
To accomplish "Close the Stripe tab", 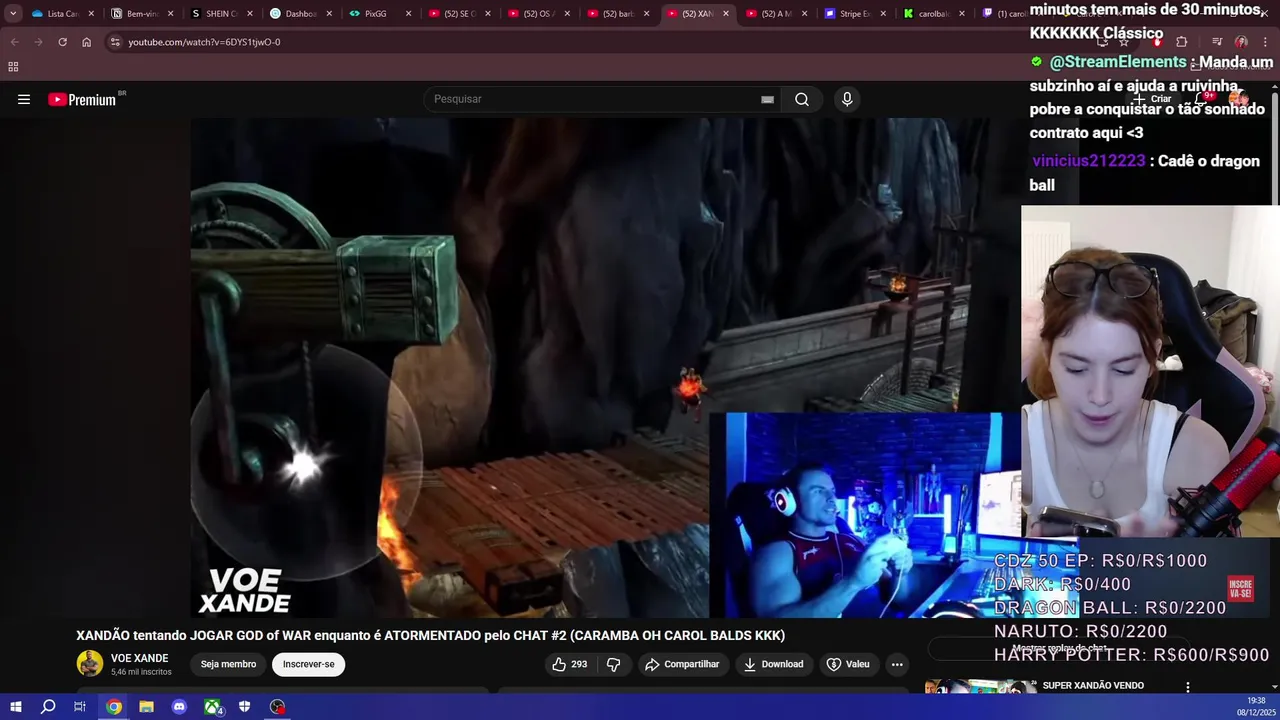I will pyautogui.click(x=883, y=14).
